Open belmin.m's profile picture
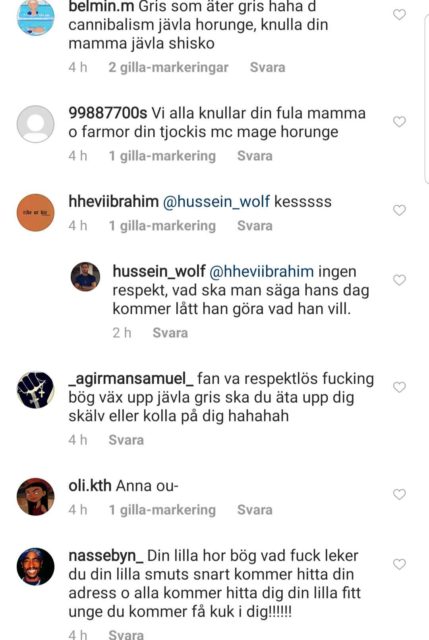 36,17
